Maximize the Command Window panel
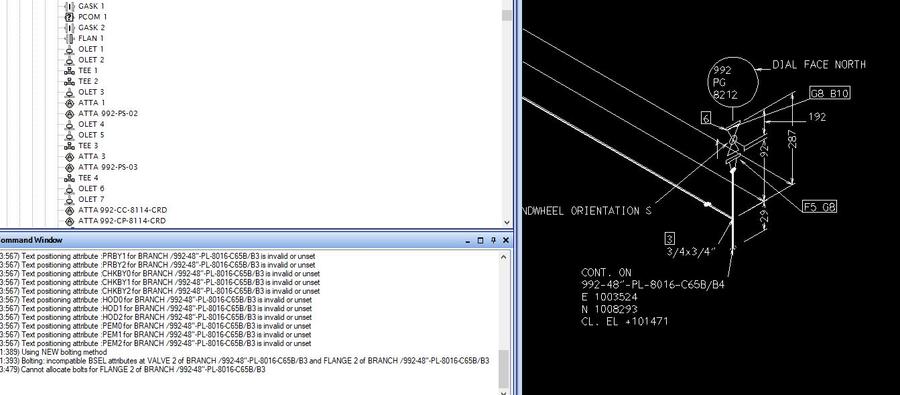Image resolution: width=900 pixels, height=395 pixels. pos(481,240)
